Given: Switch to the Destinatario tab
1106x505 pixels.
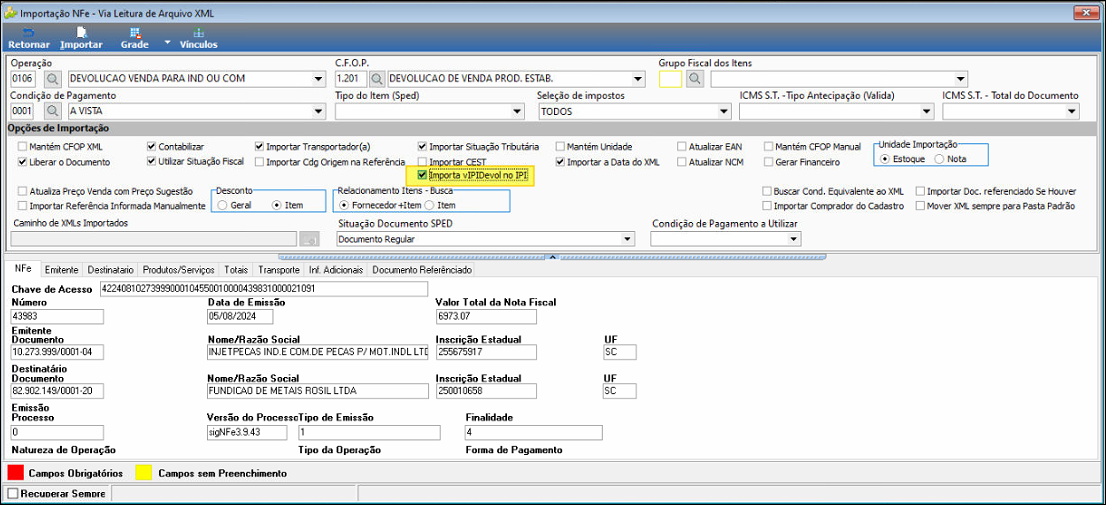Looking at the screenshot, I should click(110, 270).
